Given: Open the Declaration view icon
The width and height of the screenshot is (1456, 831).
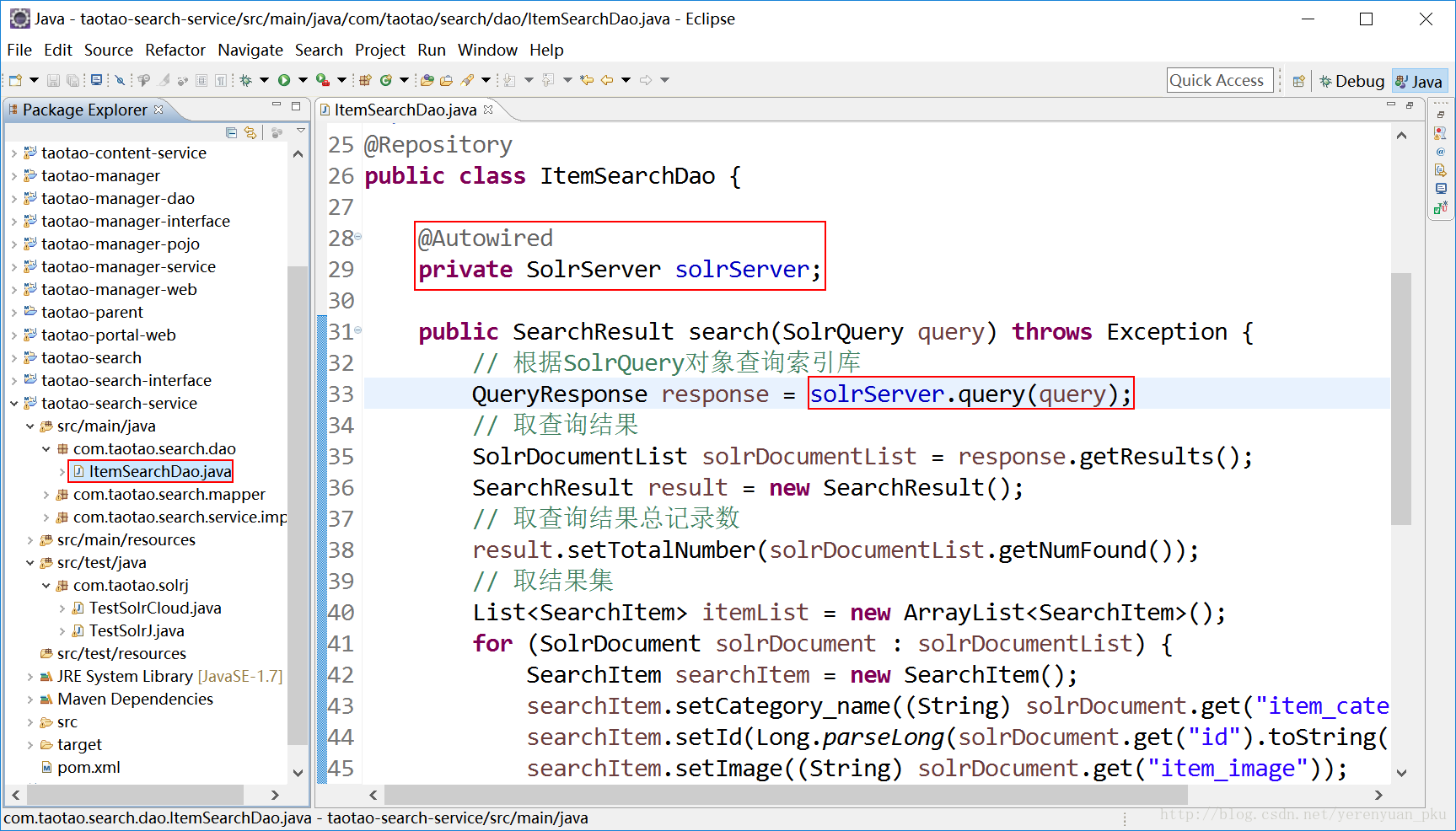Looking at the screenshot, I should [1440, 170].
